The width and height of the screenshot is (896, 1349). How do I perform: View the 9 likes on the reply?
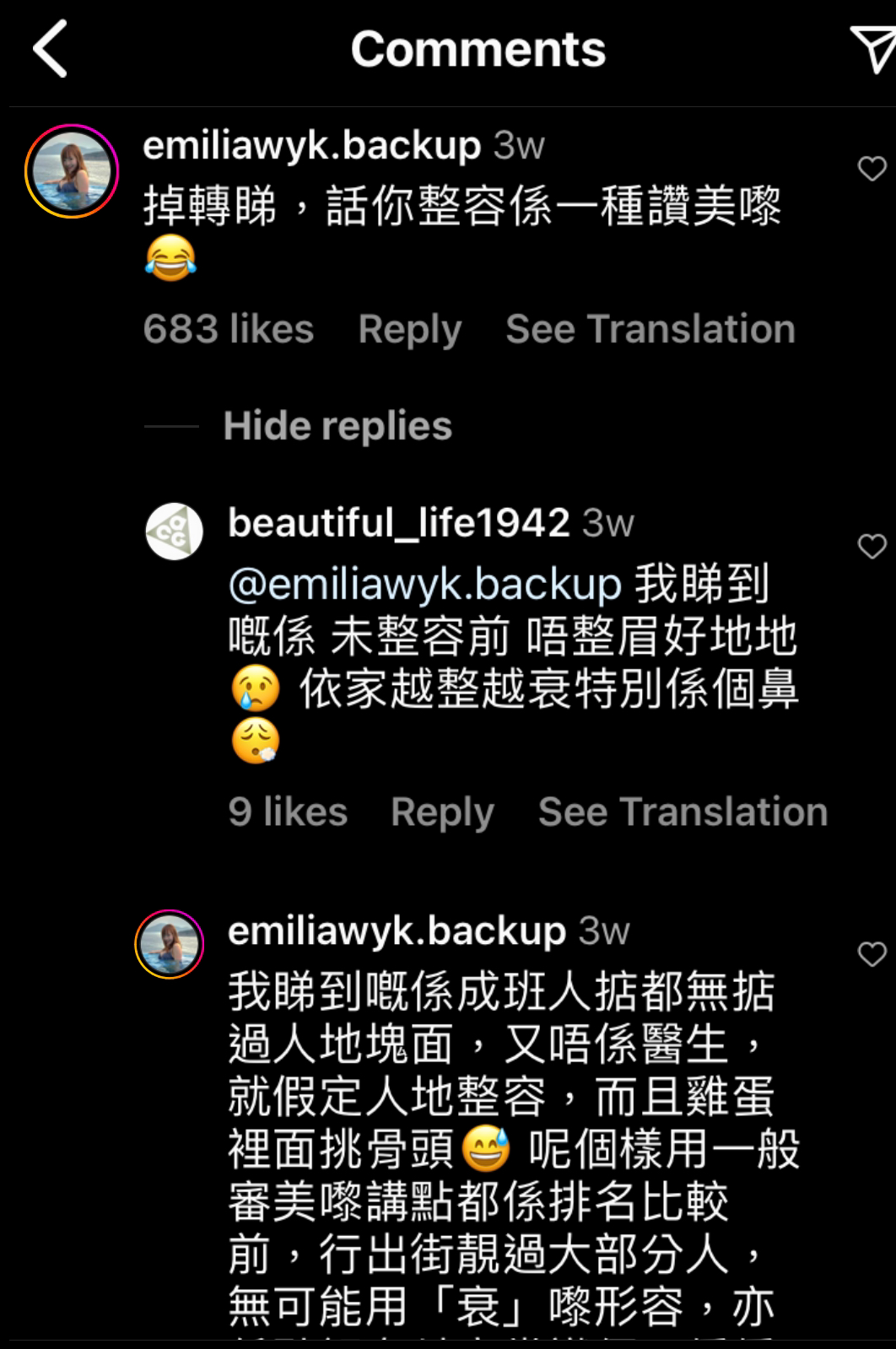coord(288,812)
